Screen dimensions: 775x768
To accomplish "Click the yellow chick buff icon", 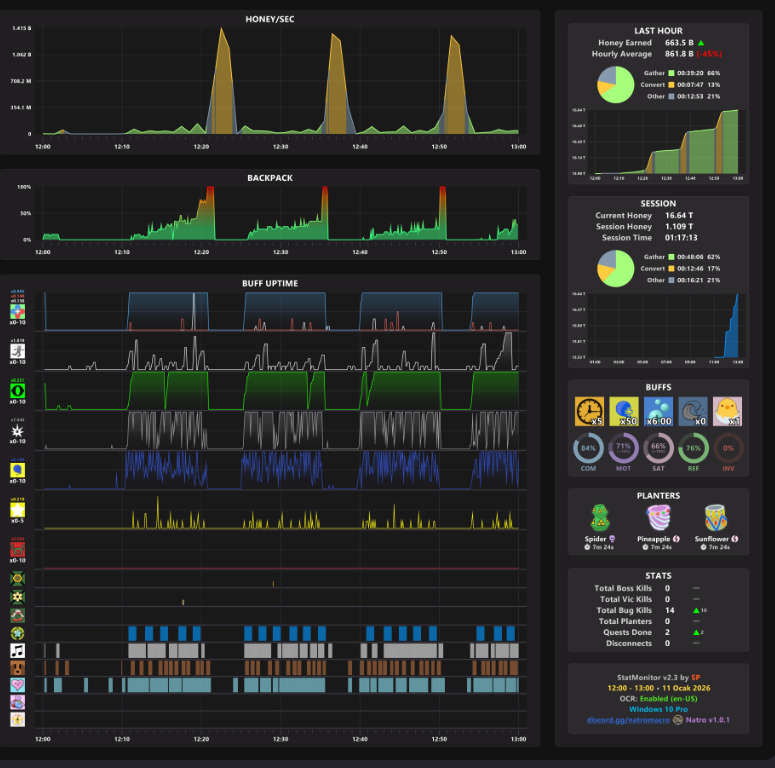I will 728,411.
